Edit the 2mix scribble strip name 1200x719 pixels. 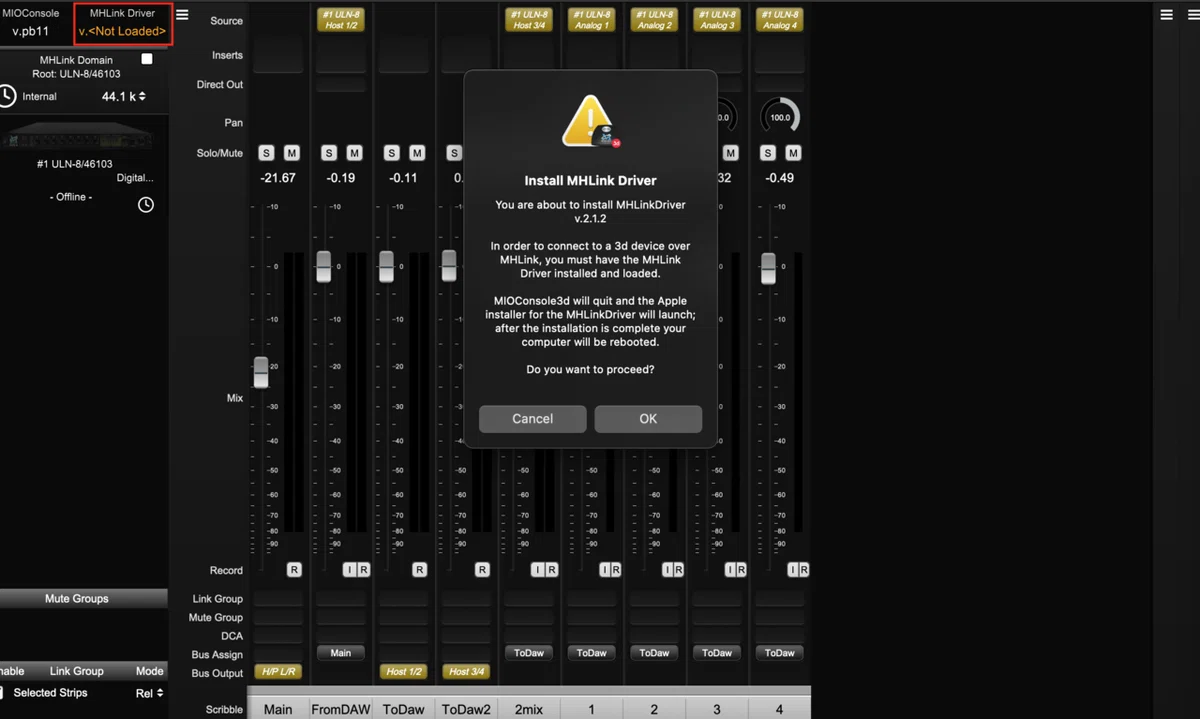(x=529, y=709)
